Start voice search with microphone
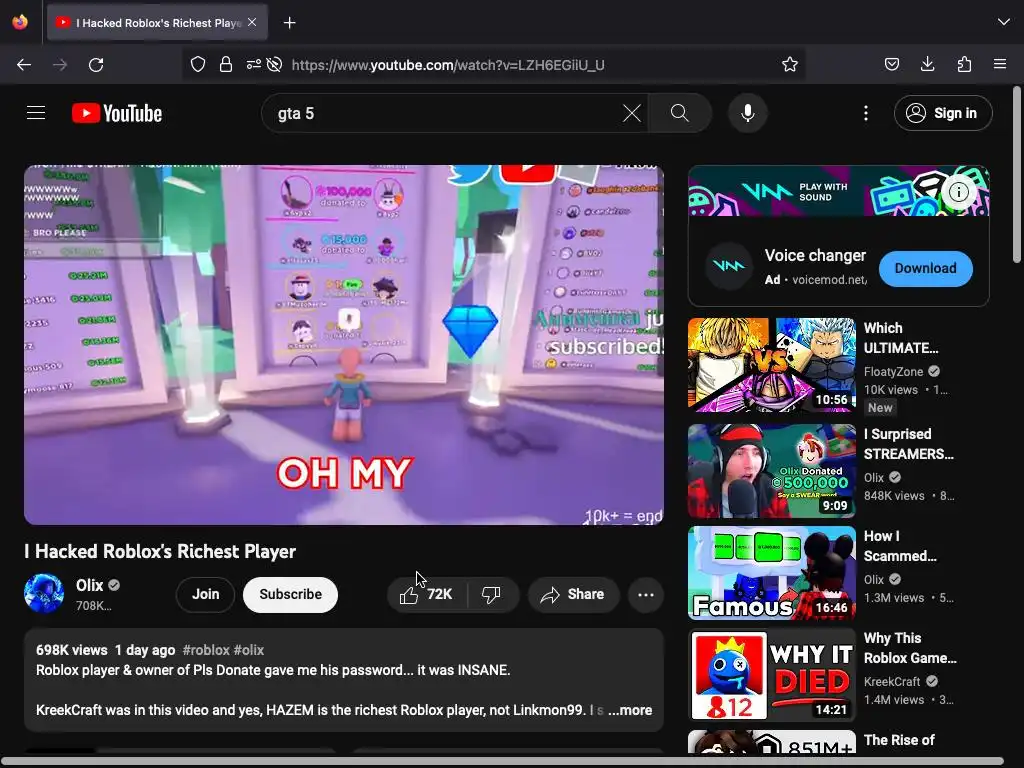 pyautogui.click(x=748, y=113)
